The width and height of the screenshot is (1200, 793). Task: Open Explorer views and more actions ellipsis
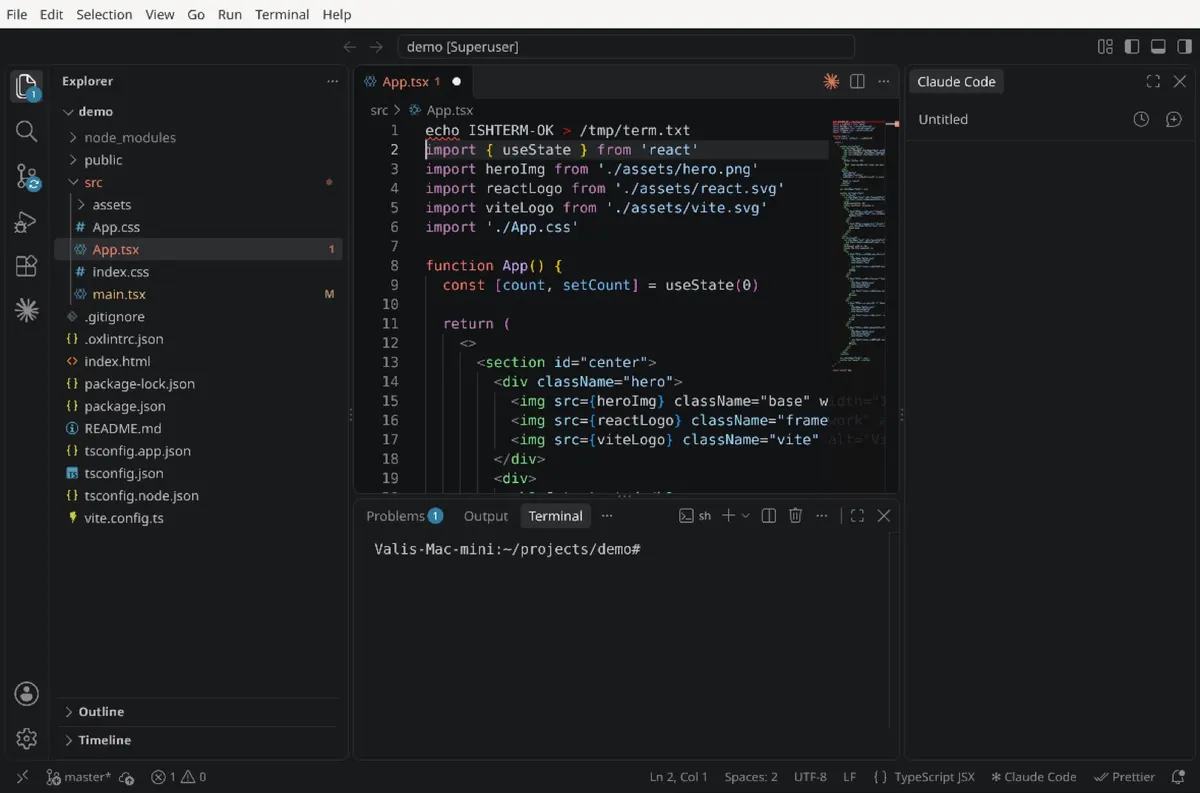pyautogui.click(x=333, y=82)
